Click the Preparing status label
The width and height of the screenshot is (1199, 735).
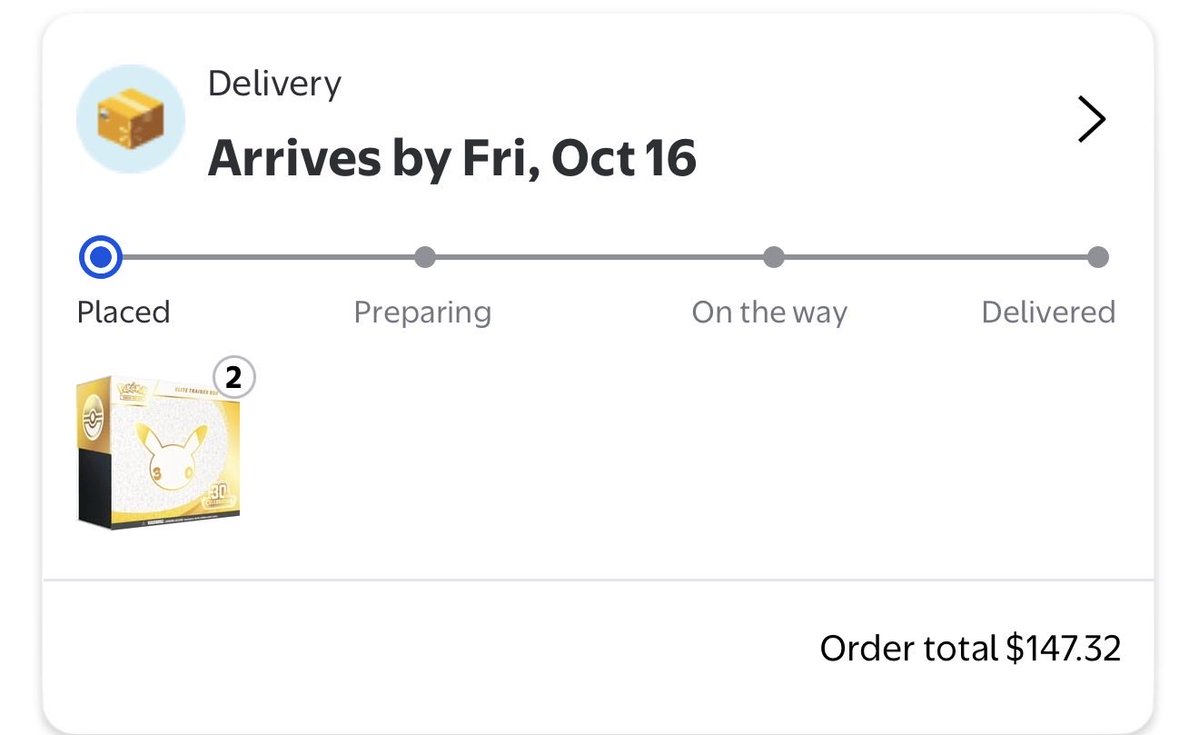click(422, 313)
